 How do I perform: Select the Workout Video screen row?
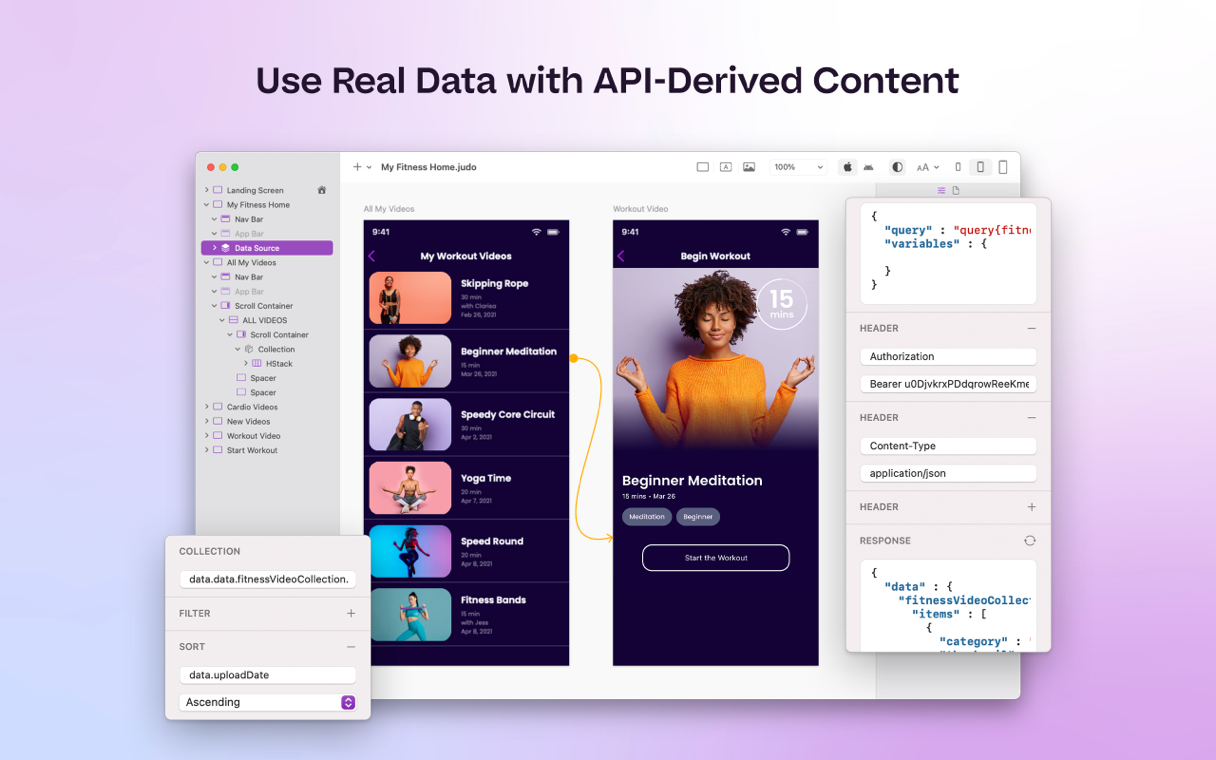267,436
